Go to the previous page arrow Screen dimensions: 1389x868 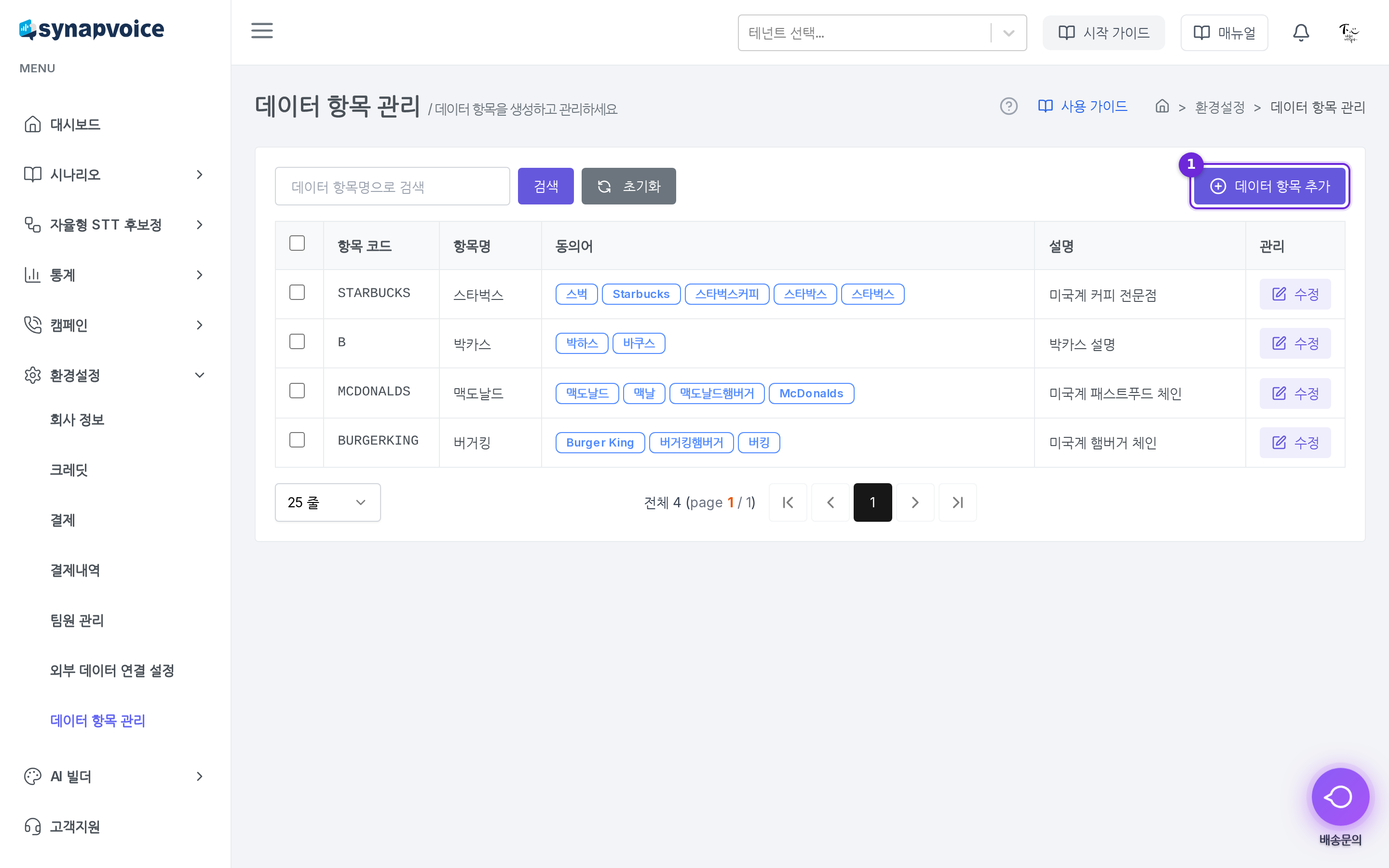click(x=830, y=502)
